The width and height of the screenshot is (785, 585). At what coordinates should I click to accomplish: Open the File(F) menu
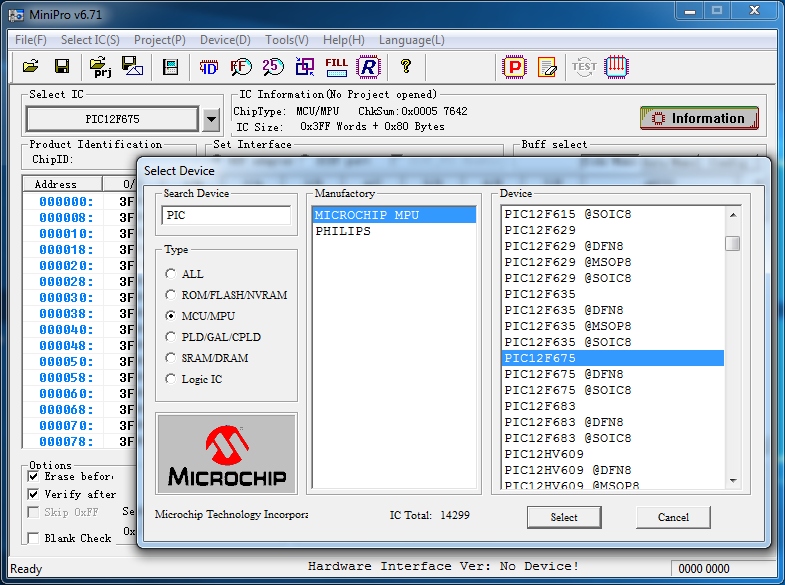tap(31, 40)
